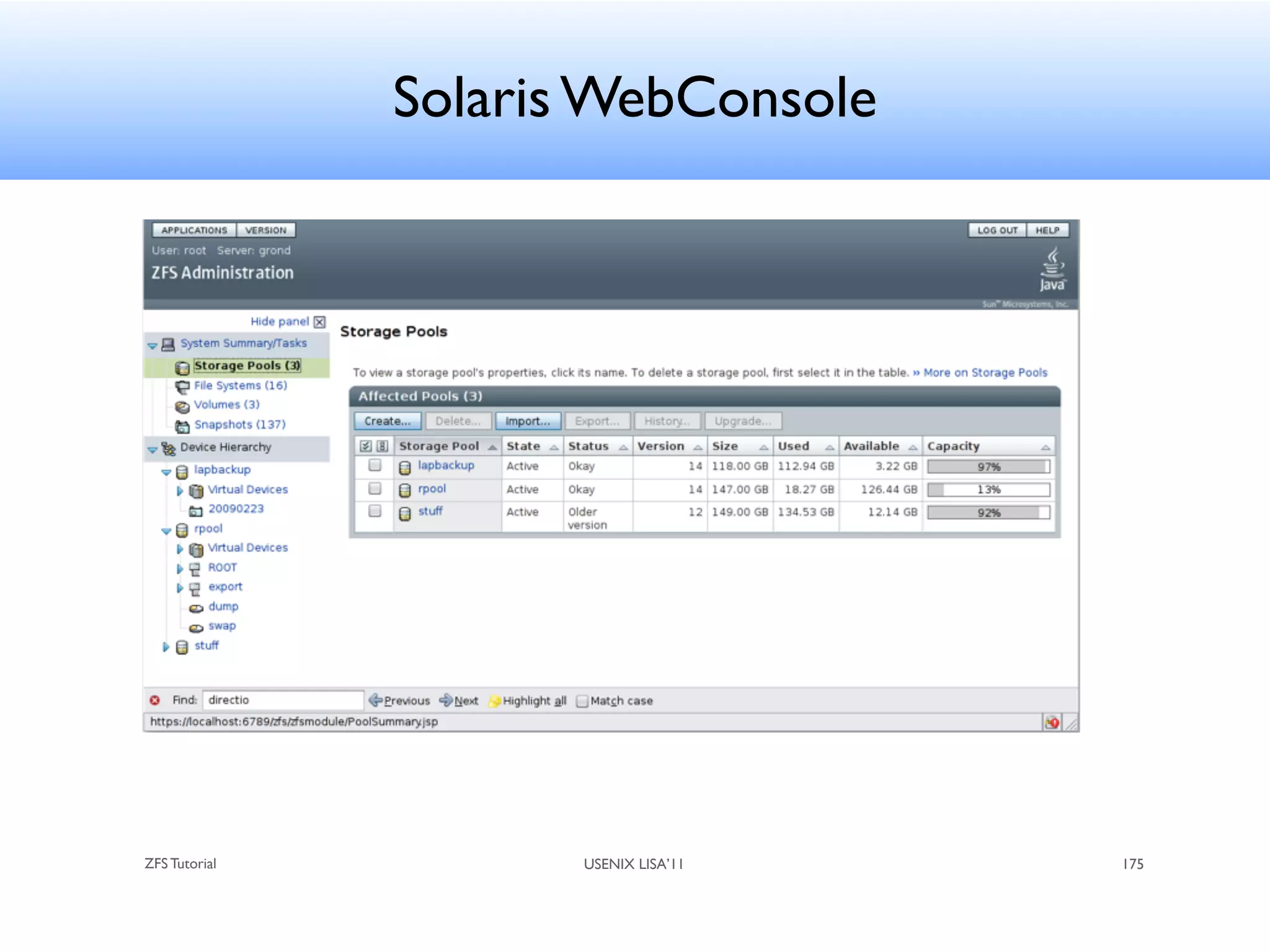Click Previous in find bar
Viewport: 1270px width, 952px height.
[399, 701]
